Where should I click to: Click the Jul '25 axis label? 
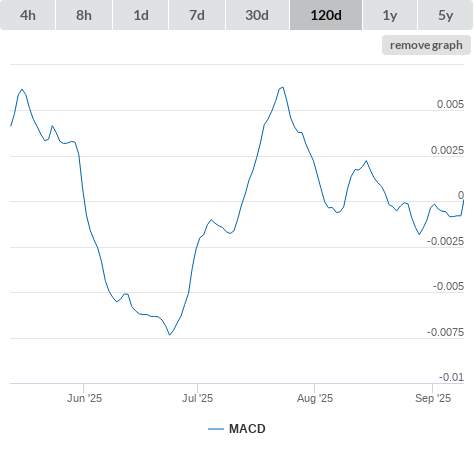pos(197,398)
